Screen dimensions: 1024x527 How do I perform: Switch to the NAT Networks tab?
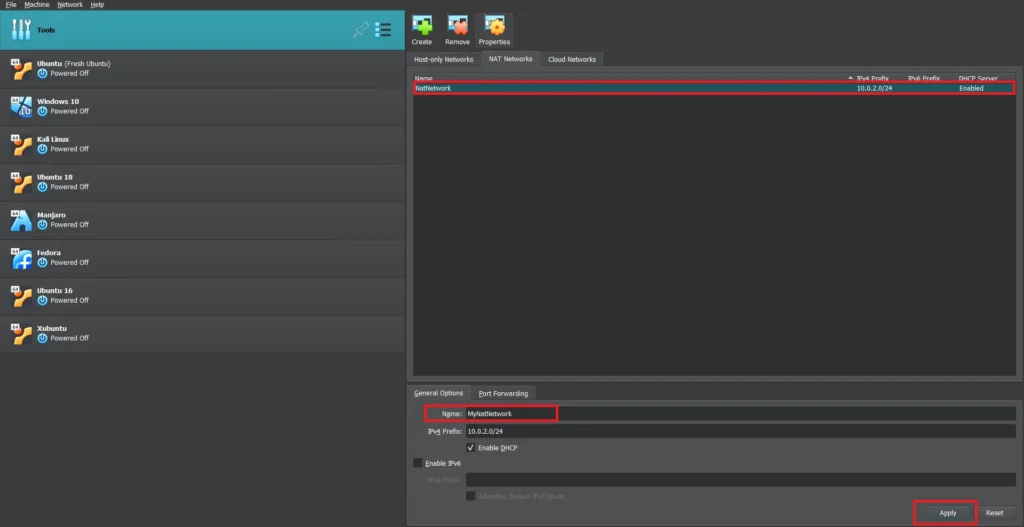tap(511, 59)
